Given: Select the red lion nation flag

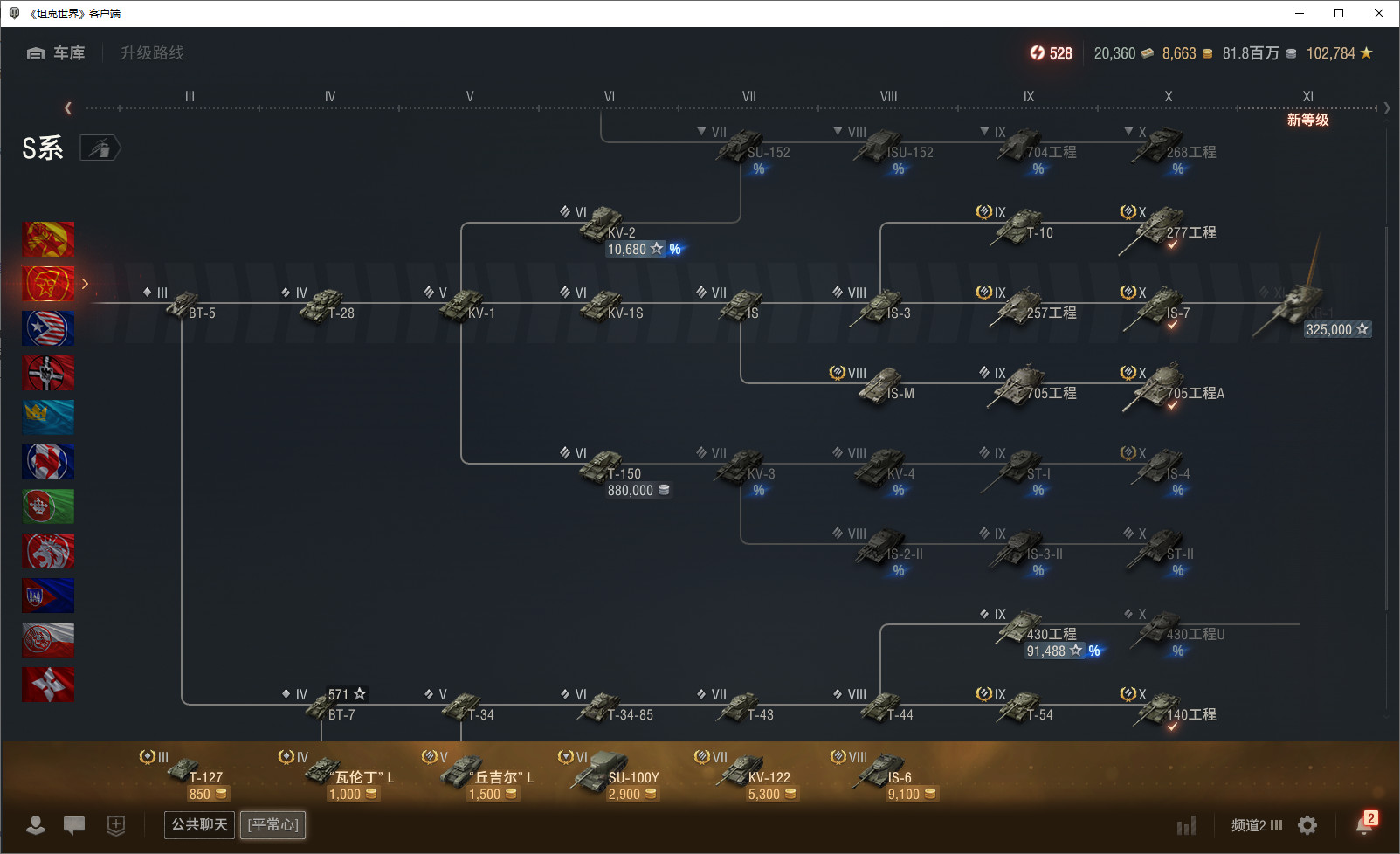Looking at the screenshot, I should (x=48, y=551).
